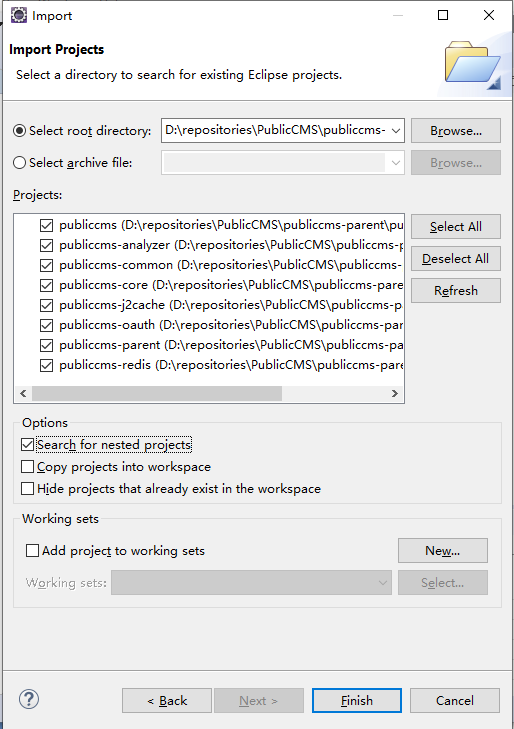Screen dimensions: 514x729
Task: Click the scroll left arrow of the projects list
Action: (x=23, y=393)
